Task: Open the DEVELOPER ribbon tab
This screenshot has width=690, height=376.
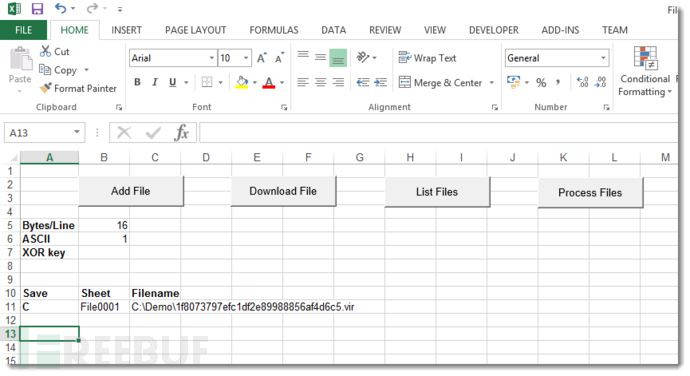Action: coord(493,30)
